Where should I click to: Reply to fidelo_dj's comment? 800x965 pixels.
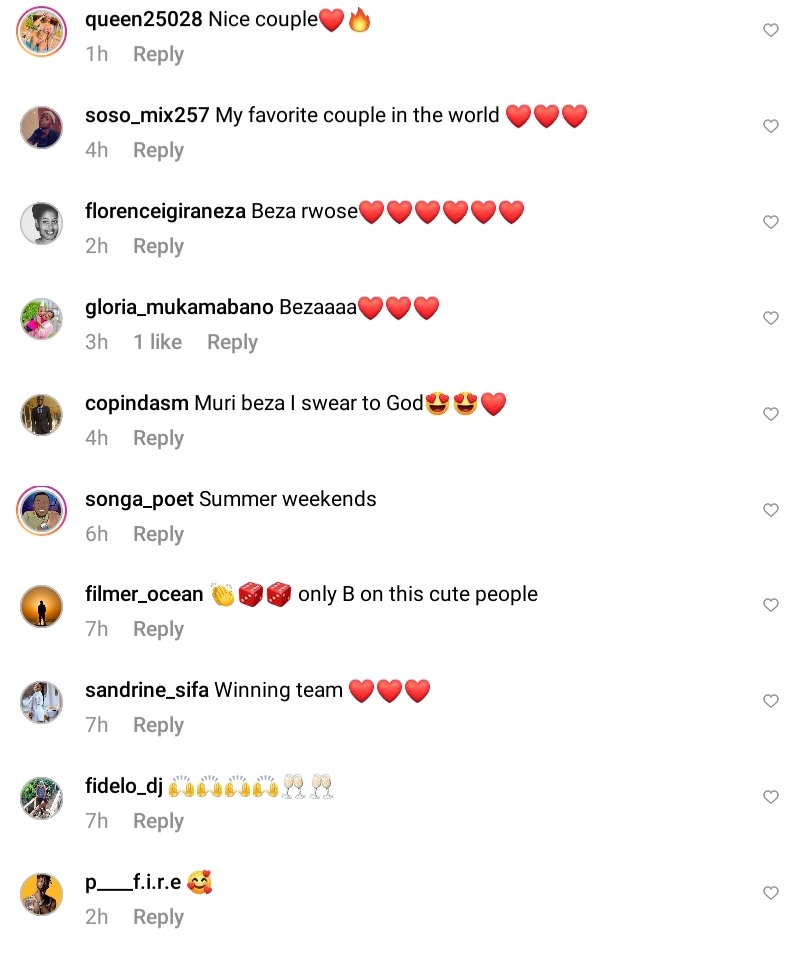[158, 822]
